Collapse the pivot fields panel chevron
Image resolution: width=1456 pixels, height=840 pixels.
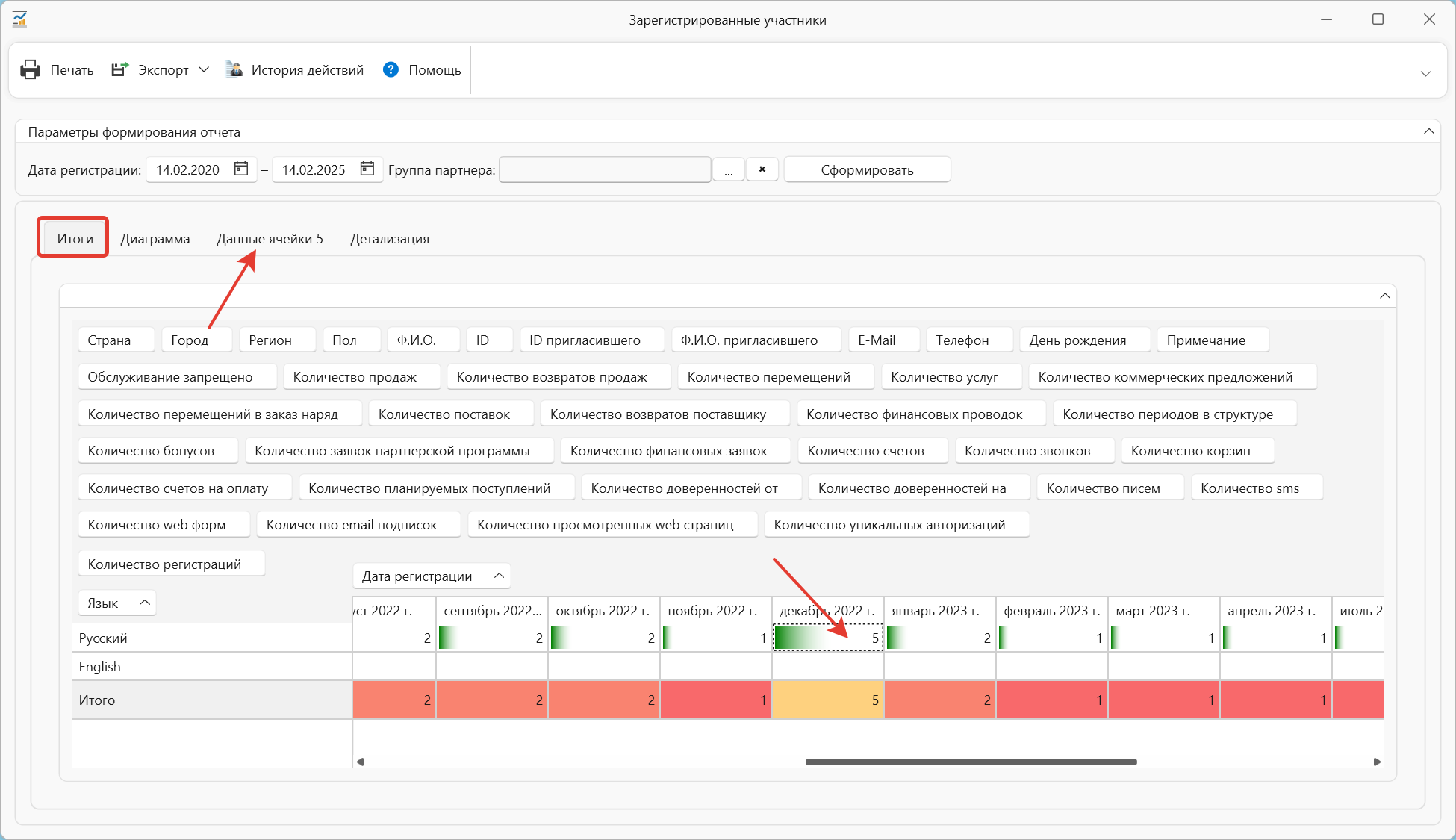(1384, 296)
